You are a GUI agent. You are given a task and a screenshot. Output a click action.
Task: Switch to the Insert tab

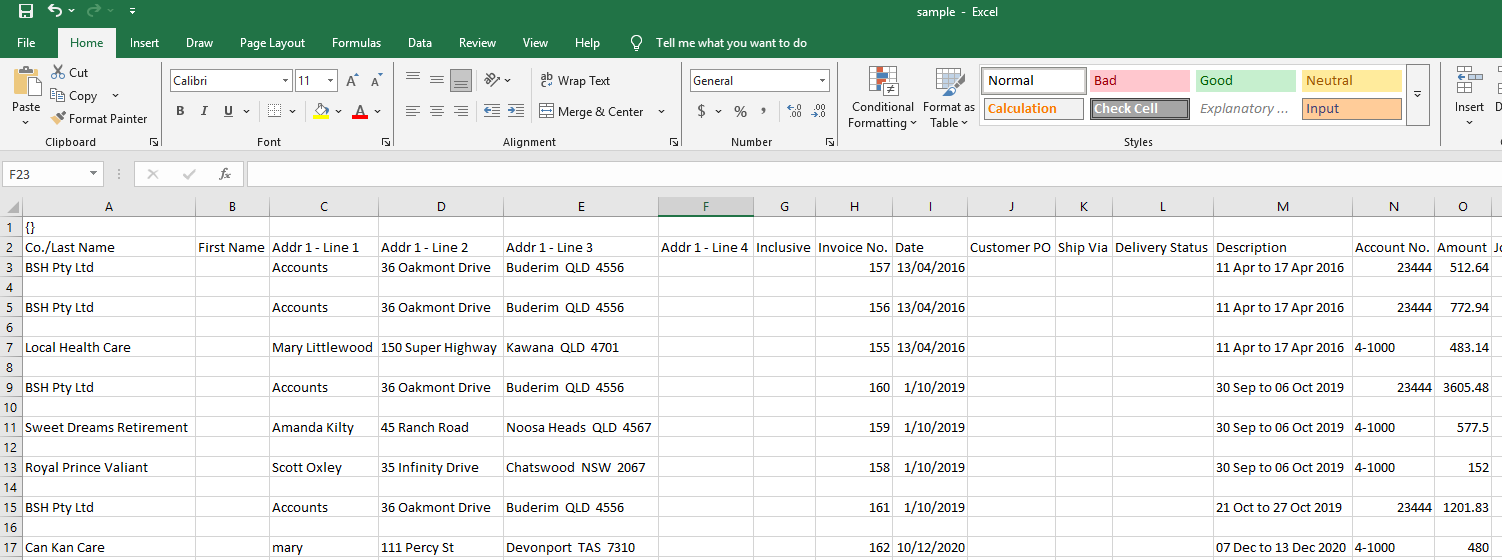coord(144,43)
